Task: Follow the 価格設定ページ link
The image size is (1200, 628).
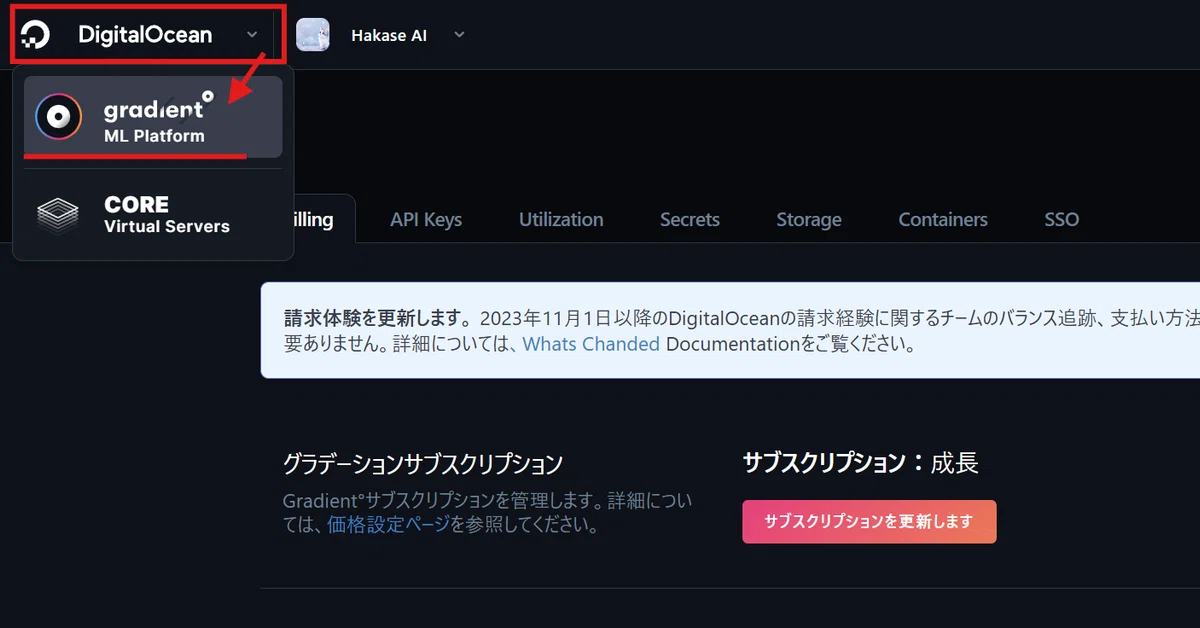Action: 389,524
